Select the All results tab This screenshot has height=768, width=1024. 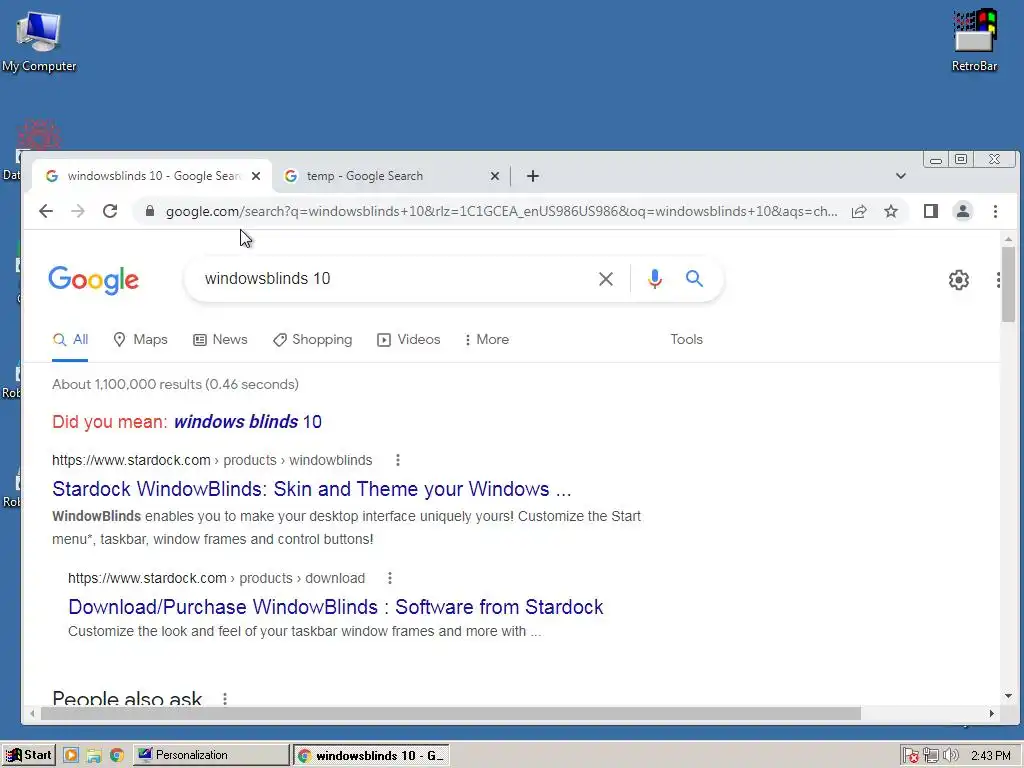point(71,340)
